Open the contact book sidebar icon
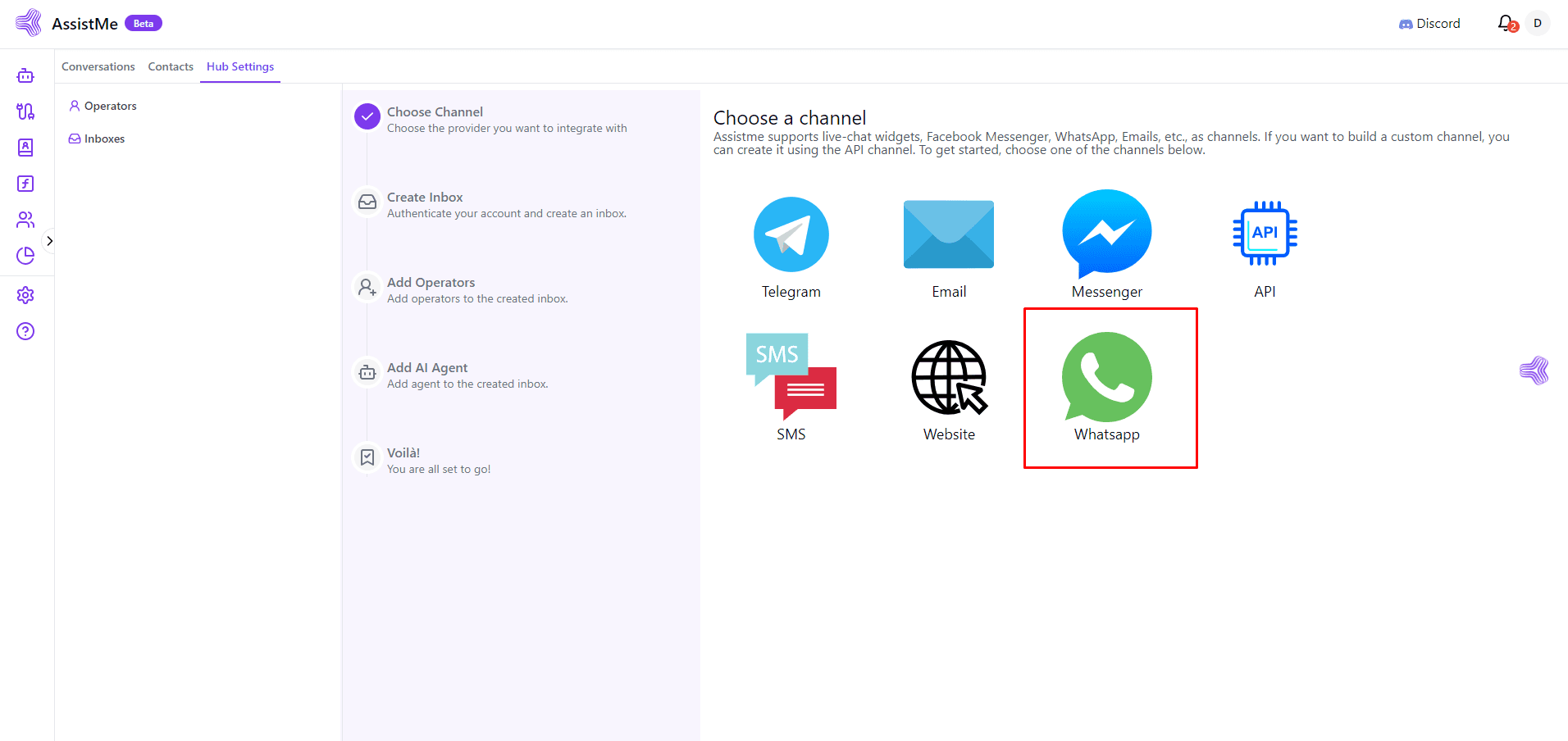Image resolution: width=1568 pixels, height=741 pixels. pyautogui.click(x=25, y=148)
